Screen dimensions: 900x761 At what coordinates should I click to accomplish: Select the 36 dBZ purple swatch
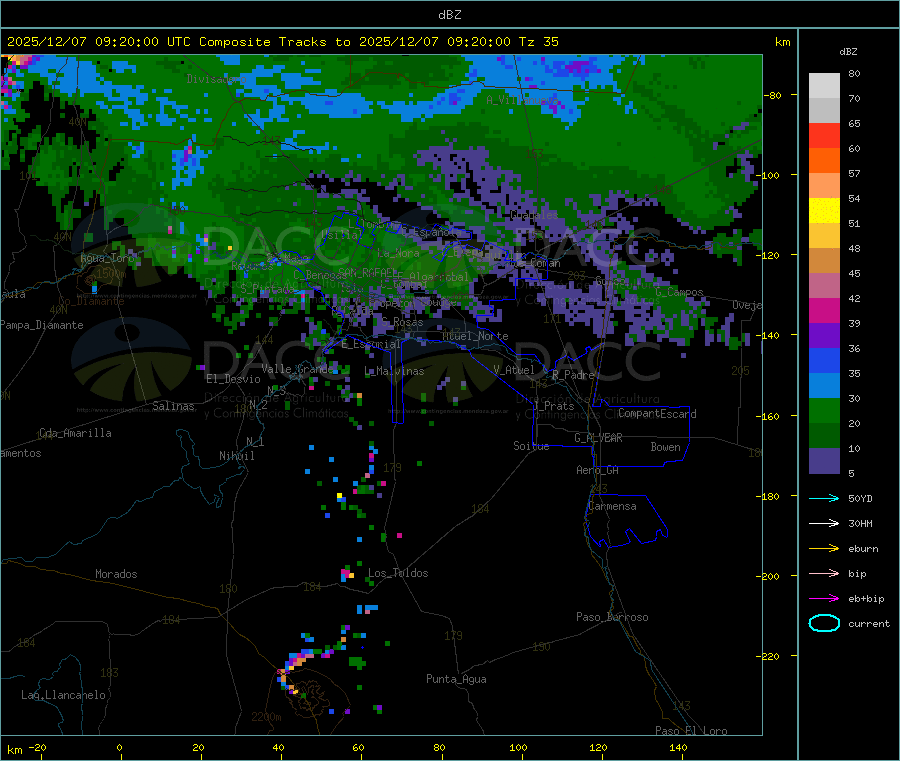pyautogui.click(x=824, y=336)
